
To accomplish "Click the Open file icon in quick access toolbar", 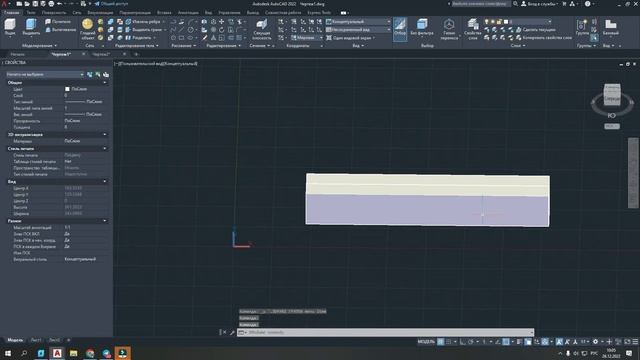I will pyautogui.click(x=27, y=4).
